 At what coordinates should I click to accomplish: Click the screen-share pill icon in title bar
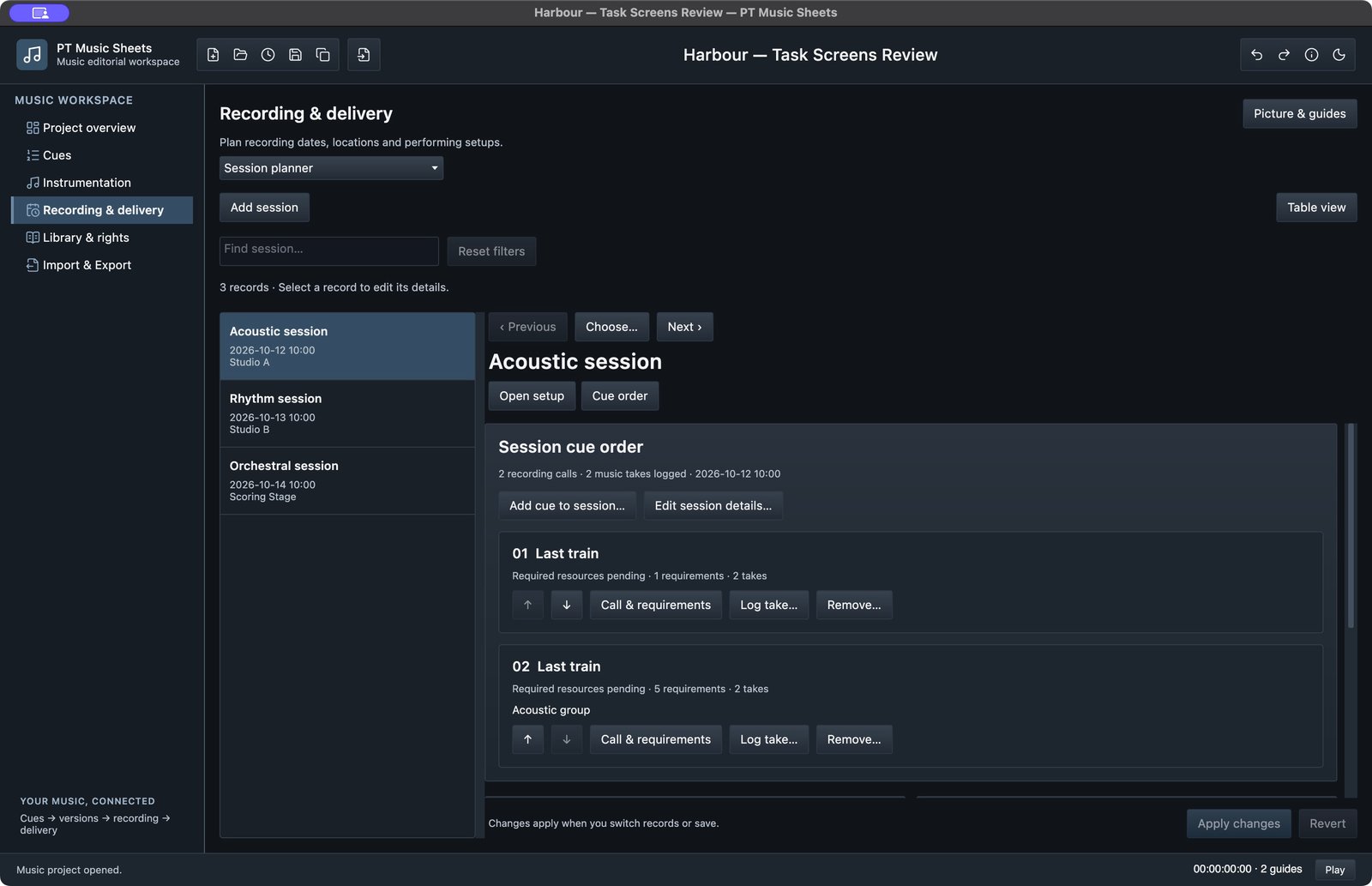(39, 13)
